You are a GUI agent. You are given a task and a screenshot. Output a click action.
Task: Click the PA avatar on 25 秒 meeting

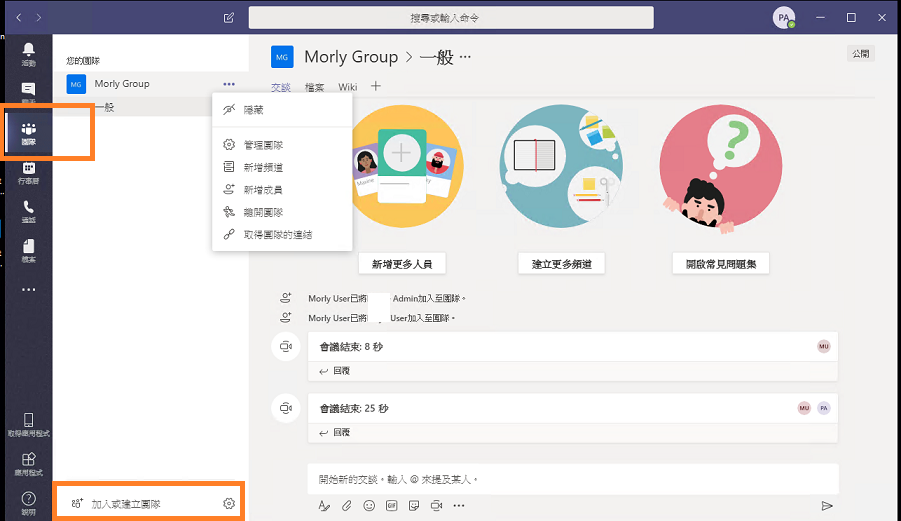pos(823,408)
